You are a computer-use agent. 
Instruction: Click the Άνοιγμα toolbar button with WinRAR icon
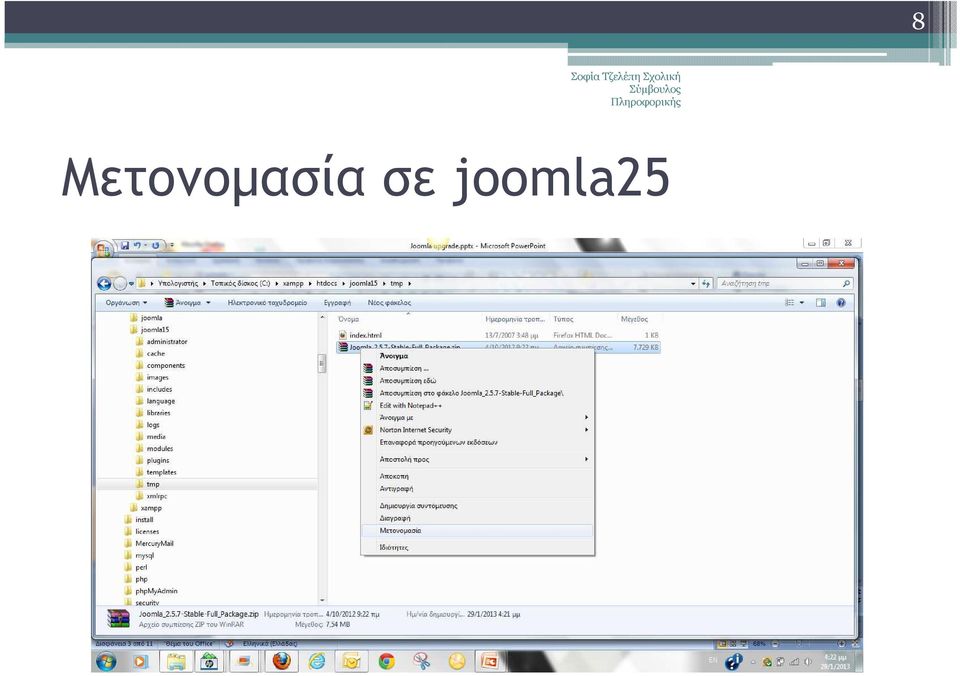[x=182, y=302]
